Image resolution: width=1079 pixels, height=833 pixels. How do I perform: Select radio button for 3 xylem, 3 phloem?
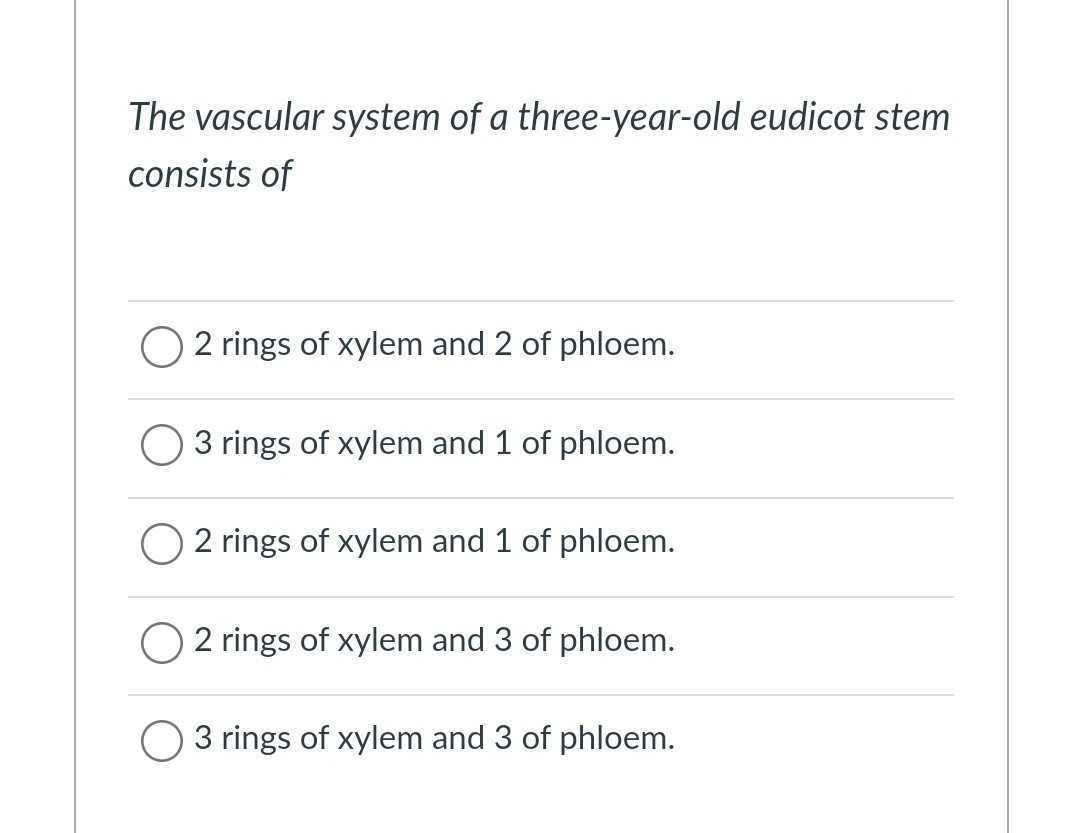[x=162, y=741]
